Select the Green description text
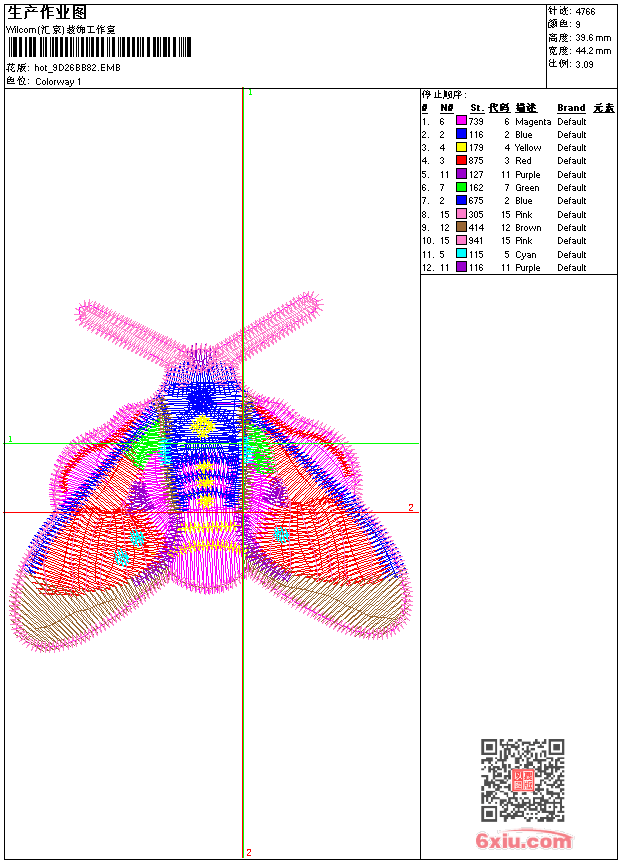Screen dimensions: 620x860 coord(527,188)
